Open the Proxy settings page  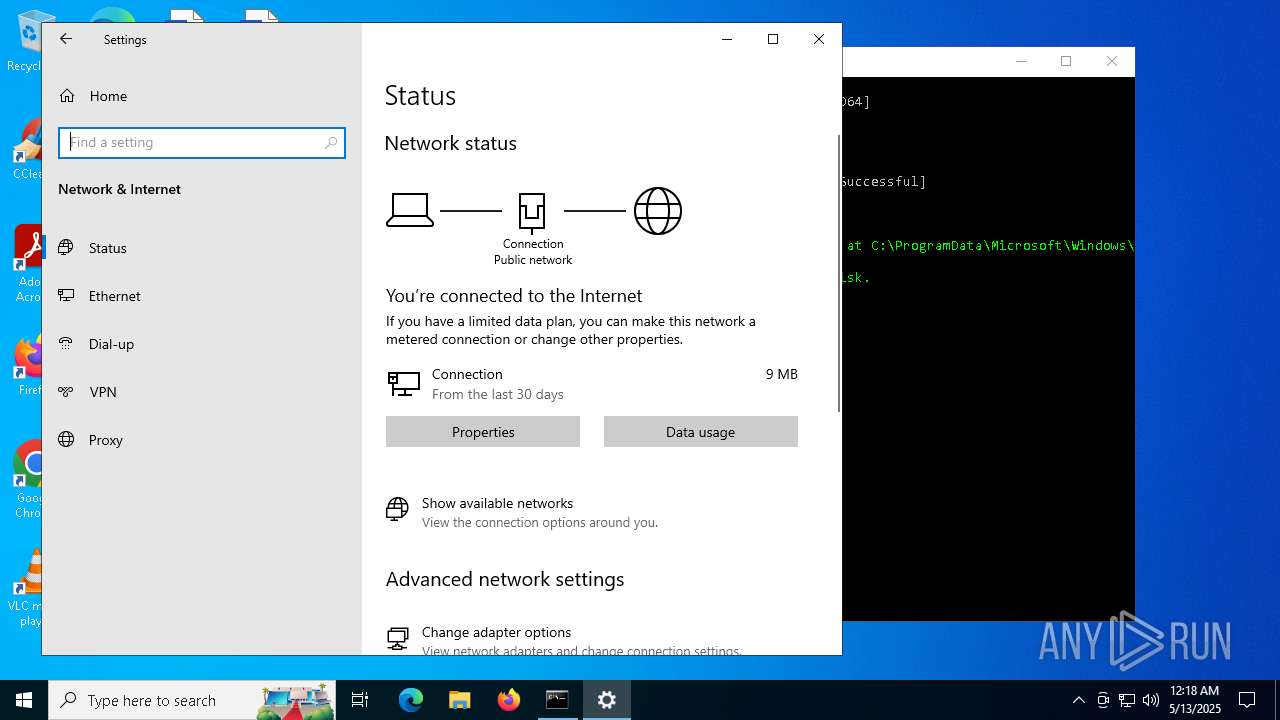click(x=201, y=440)
